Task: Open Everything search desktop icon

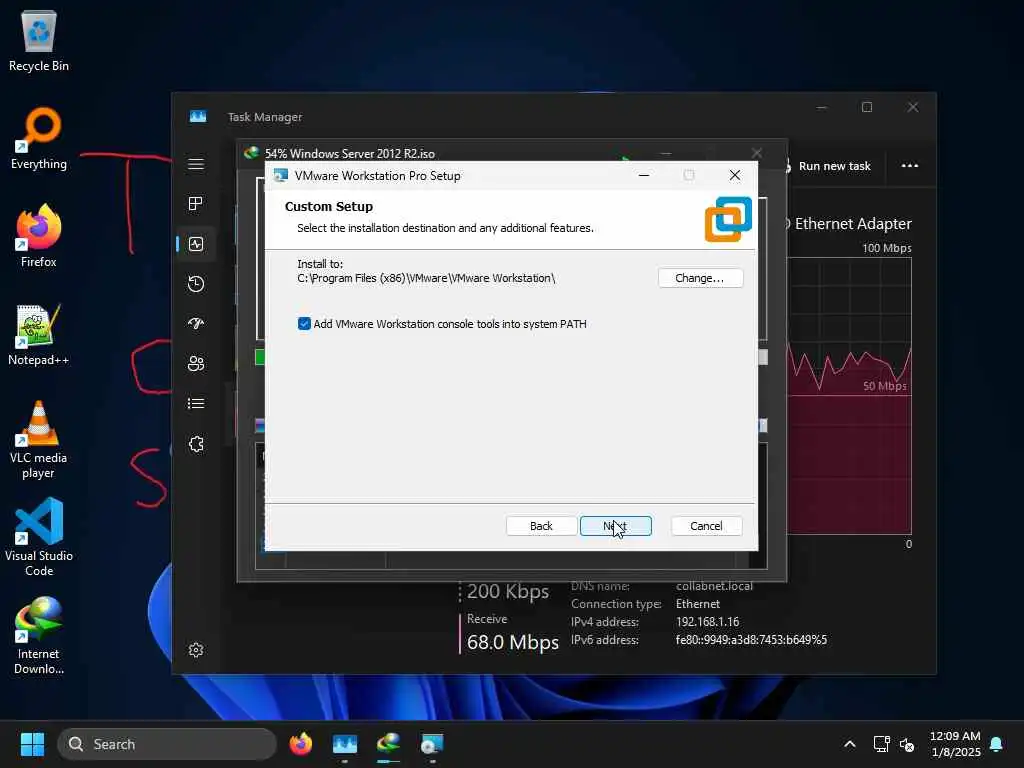Action: [x=39, y=138]
